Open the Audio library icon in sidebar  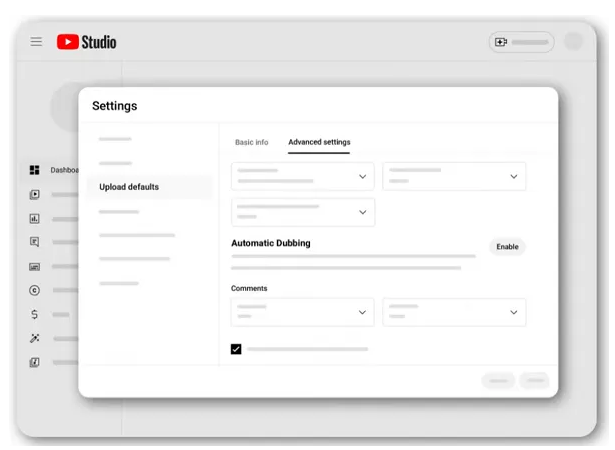[35, 362]
